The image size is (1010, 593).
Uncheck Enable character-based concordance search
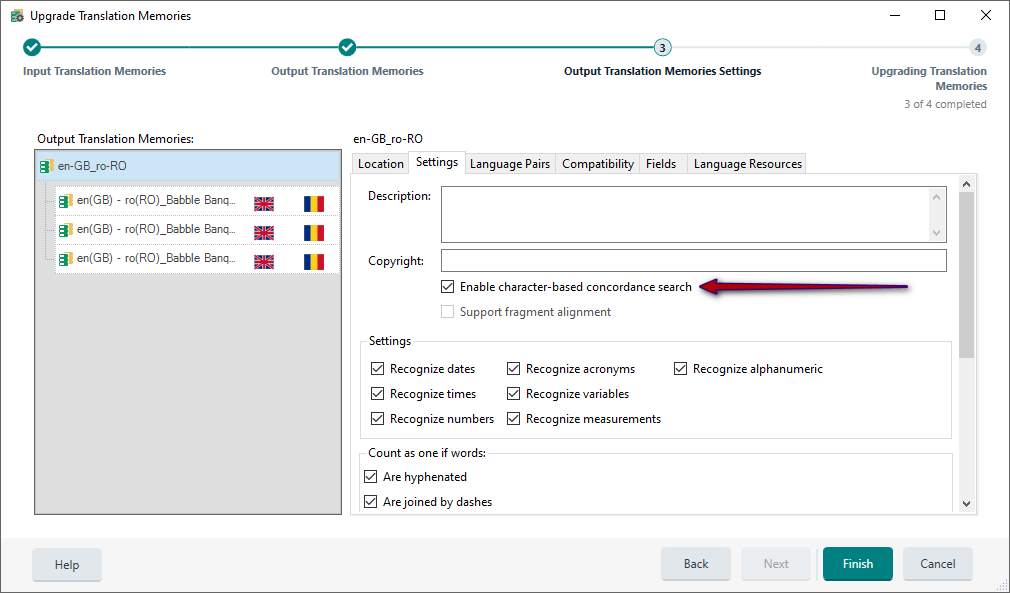tap(447, 287)
